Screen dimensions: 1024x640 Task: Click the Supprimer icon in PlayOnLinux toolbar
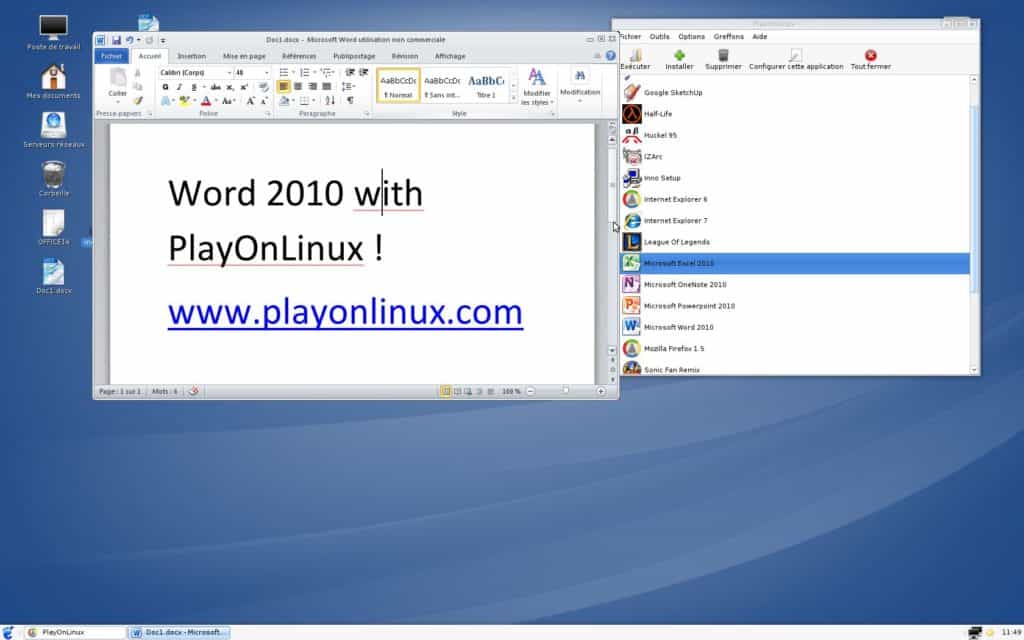point(723,56)
